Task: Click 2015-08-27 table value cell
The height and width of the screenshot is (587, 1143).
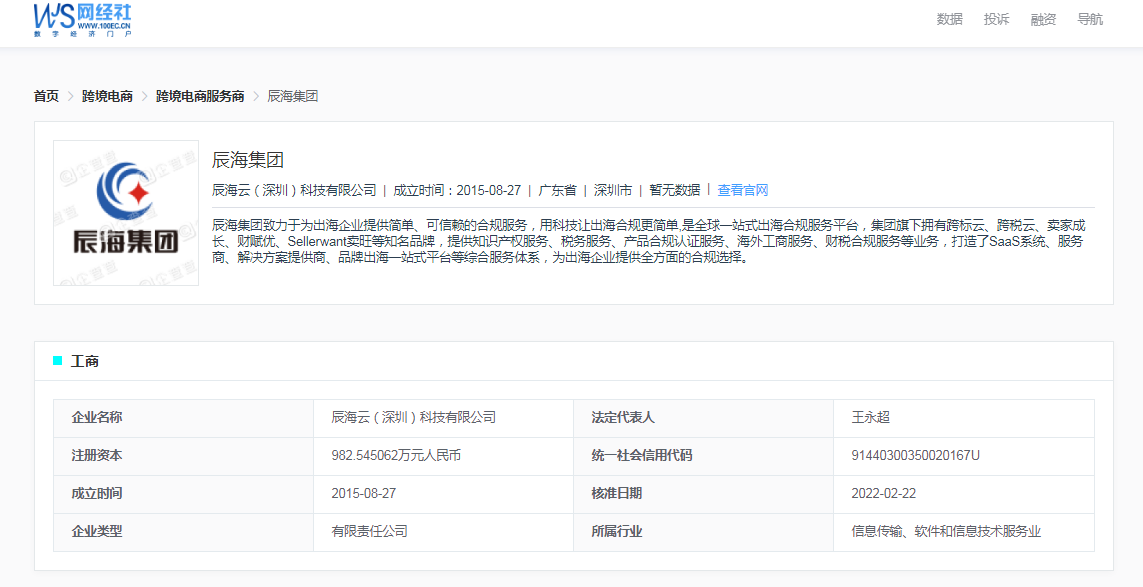Action: point(444,494)
